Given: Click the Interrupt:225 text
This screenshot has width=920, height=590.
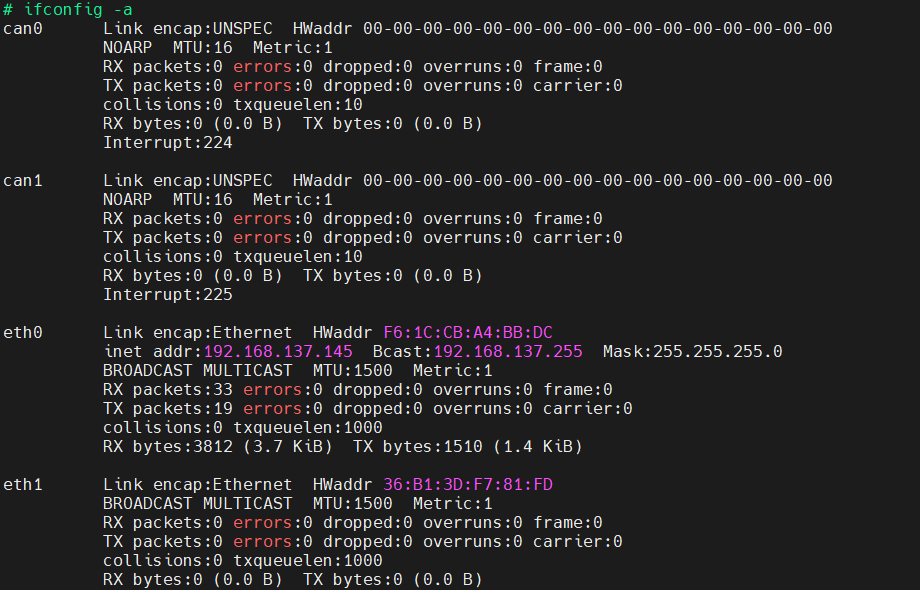Looking at the screenshot, I should [168, 294].
